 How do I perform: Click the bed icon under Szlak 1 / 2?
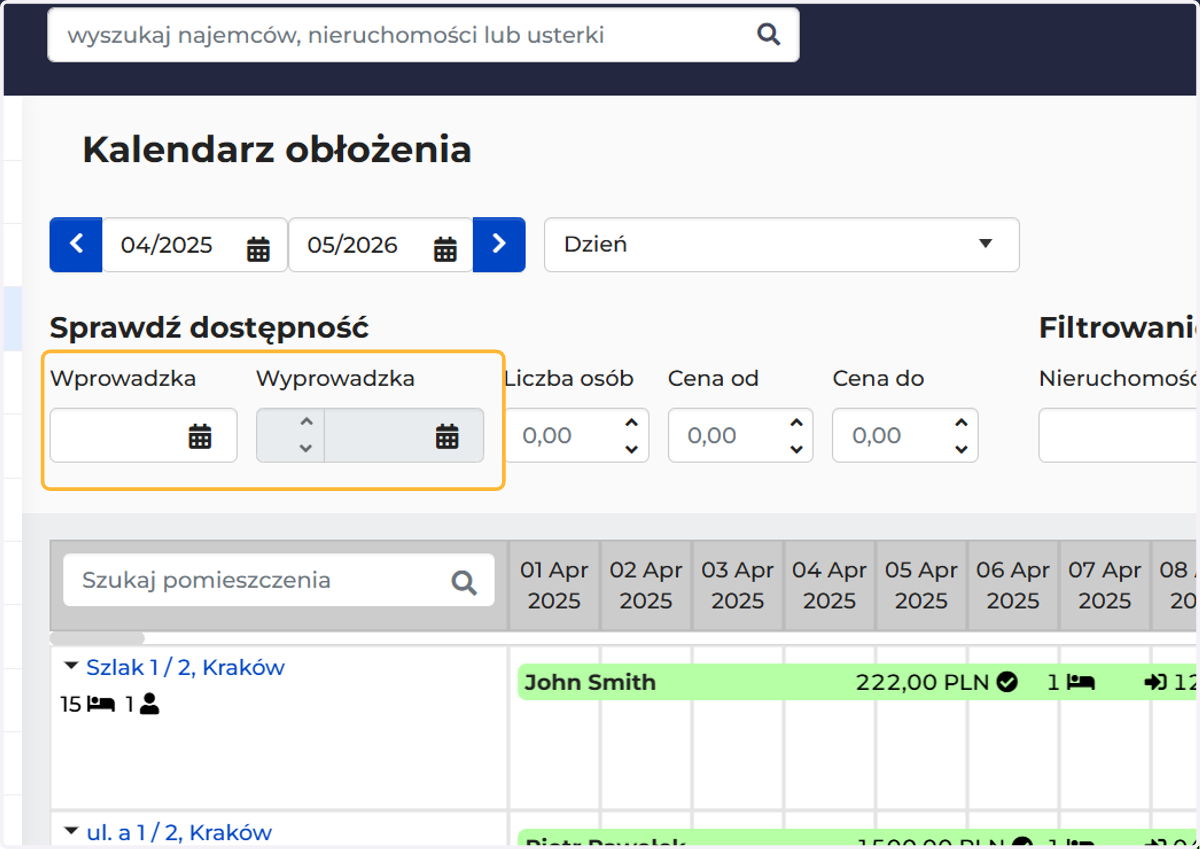point(101,704)
